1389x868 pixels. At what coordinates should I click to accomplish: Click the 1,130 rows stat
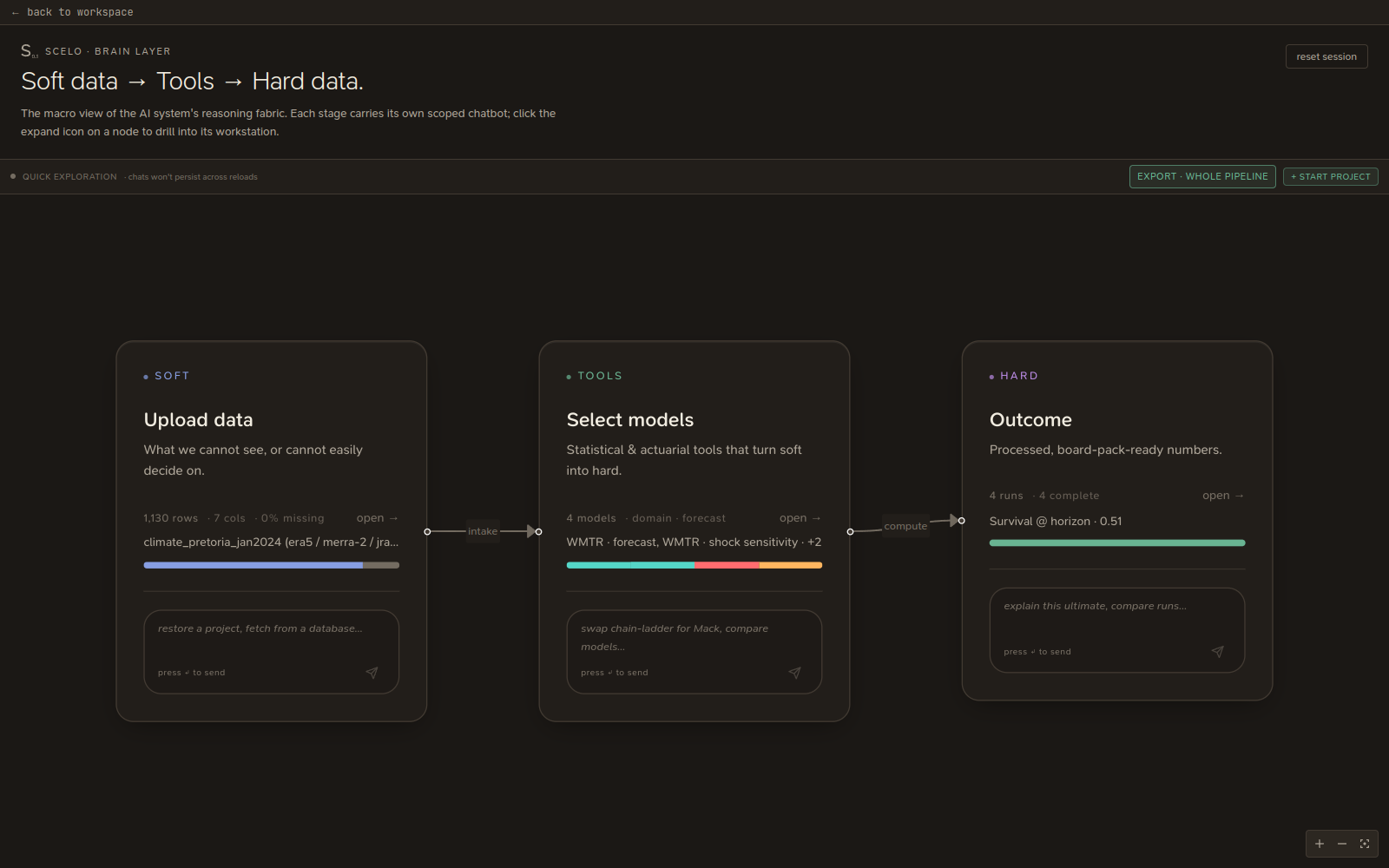171,518
